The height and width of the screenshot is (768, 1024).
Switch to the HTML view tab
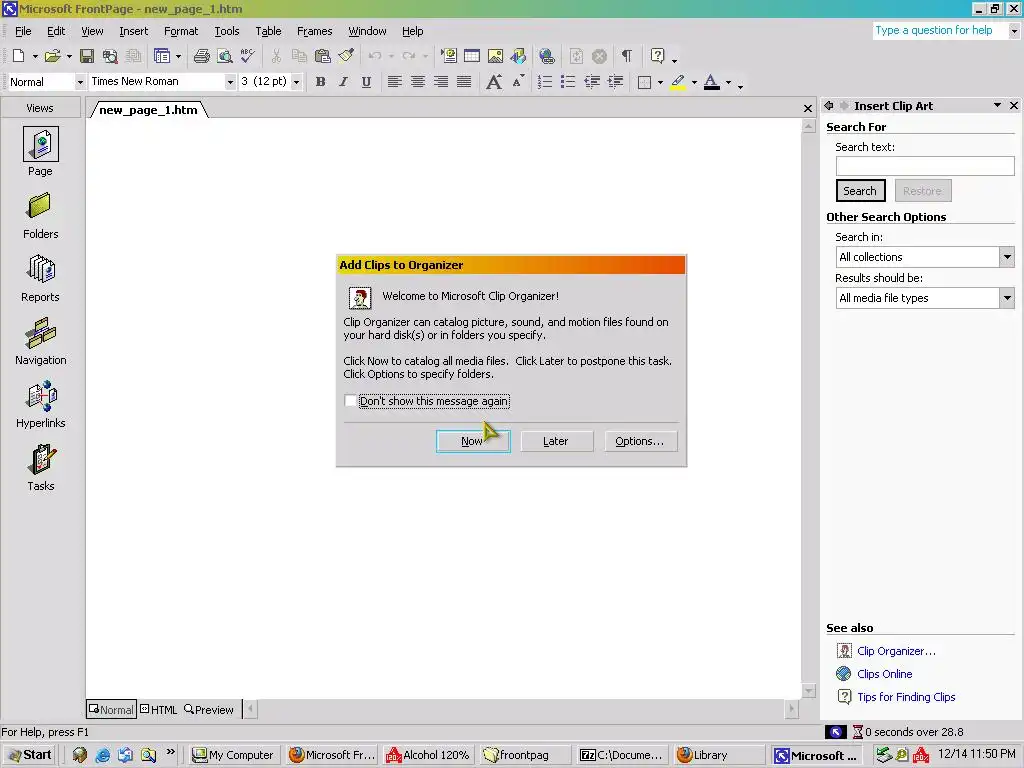coord(159,709)
